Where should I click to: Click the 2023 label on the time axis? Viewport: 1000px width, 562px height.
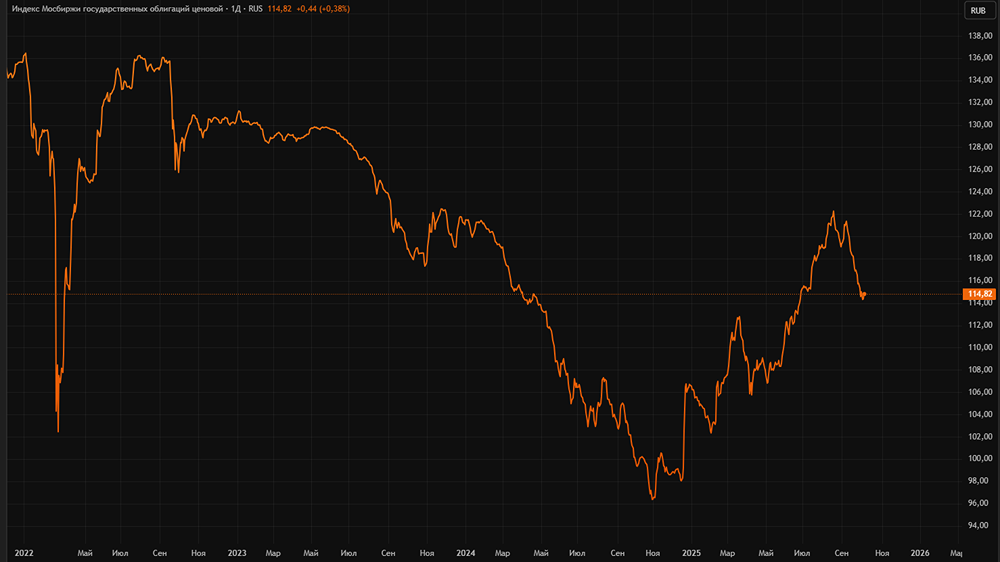[x=237, y=553]
